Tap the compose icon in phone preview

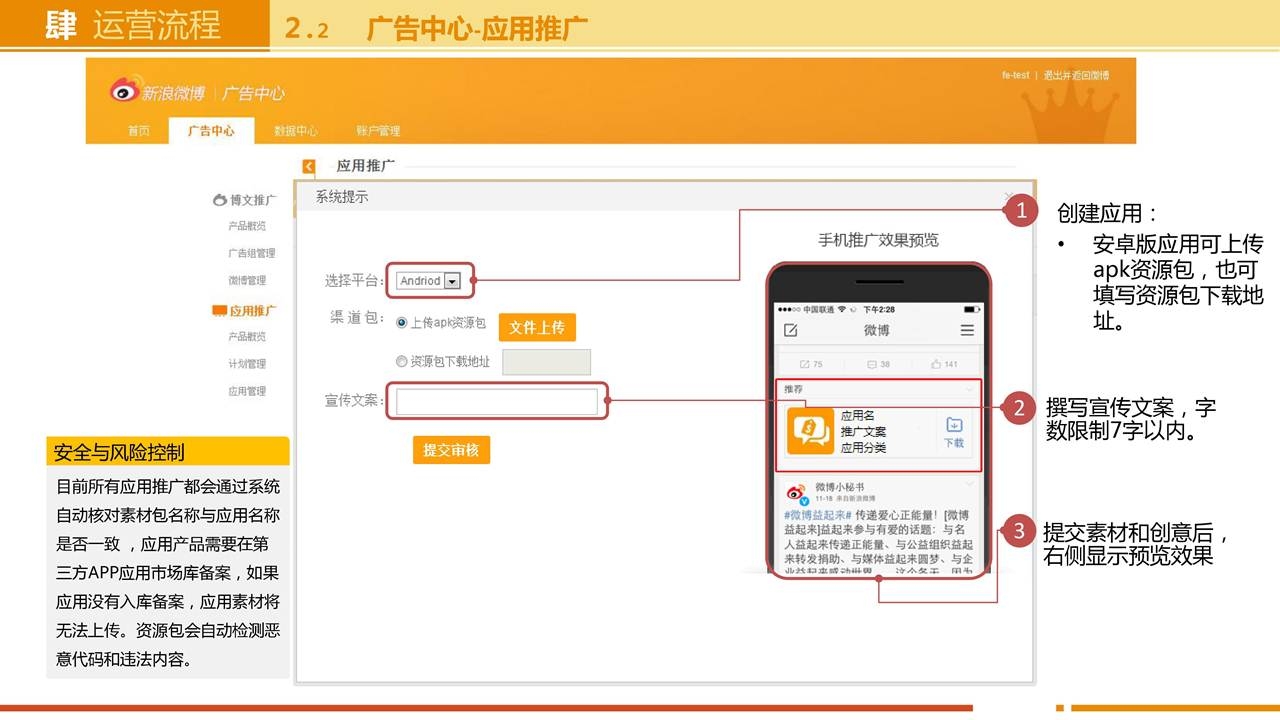pos(791,331)
